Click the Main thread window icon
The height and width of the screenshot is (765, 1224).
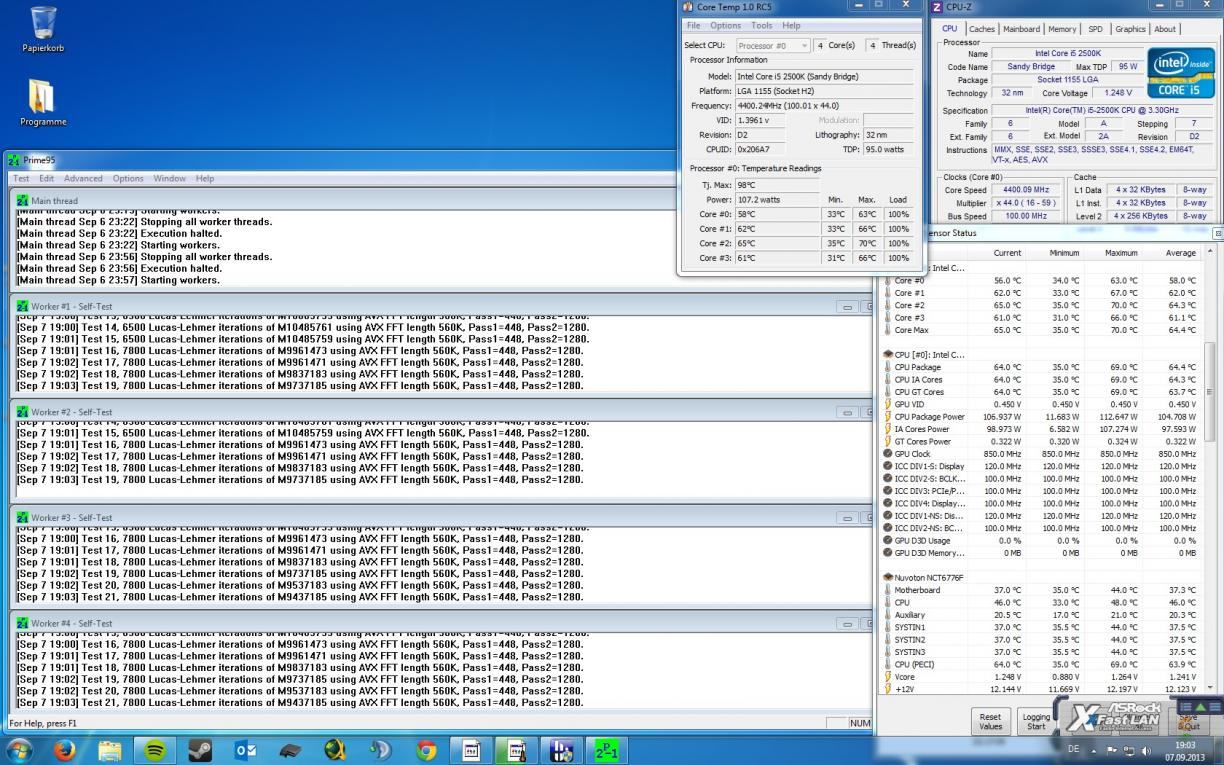click(x=23, y=200)
